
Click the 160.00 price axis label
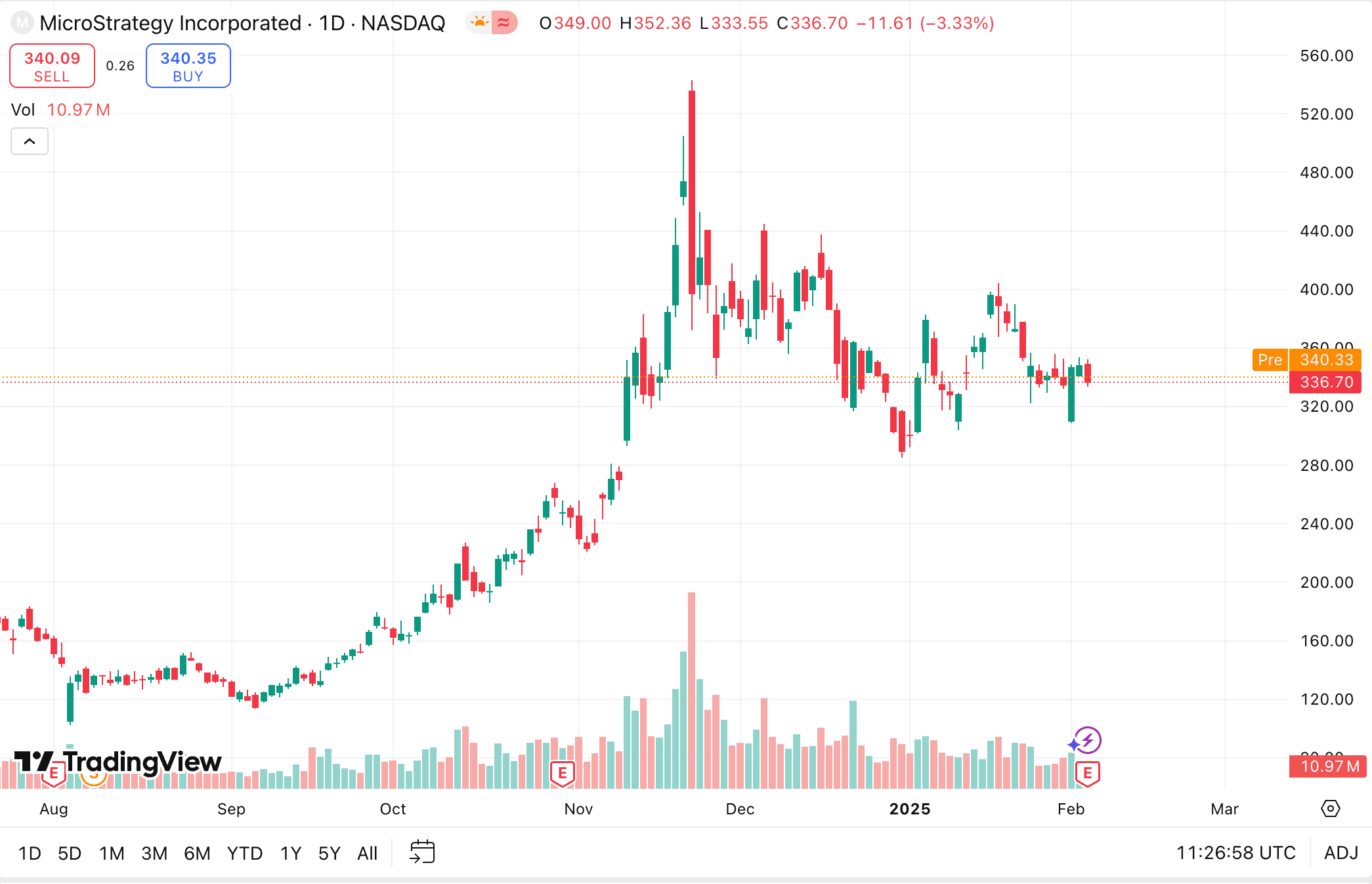click(1327, 641)
